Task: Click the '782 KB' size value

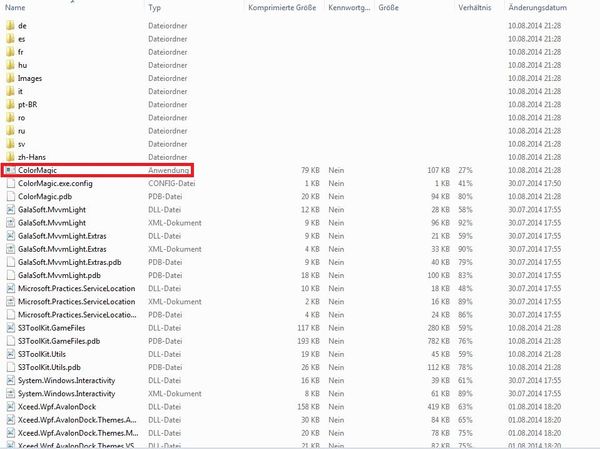Action: click(x=439, y=341)
